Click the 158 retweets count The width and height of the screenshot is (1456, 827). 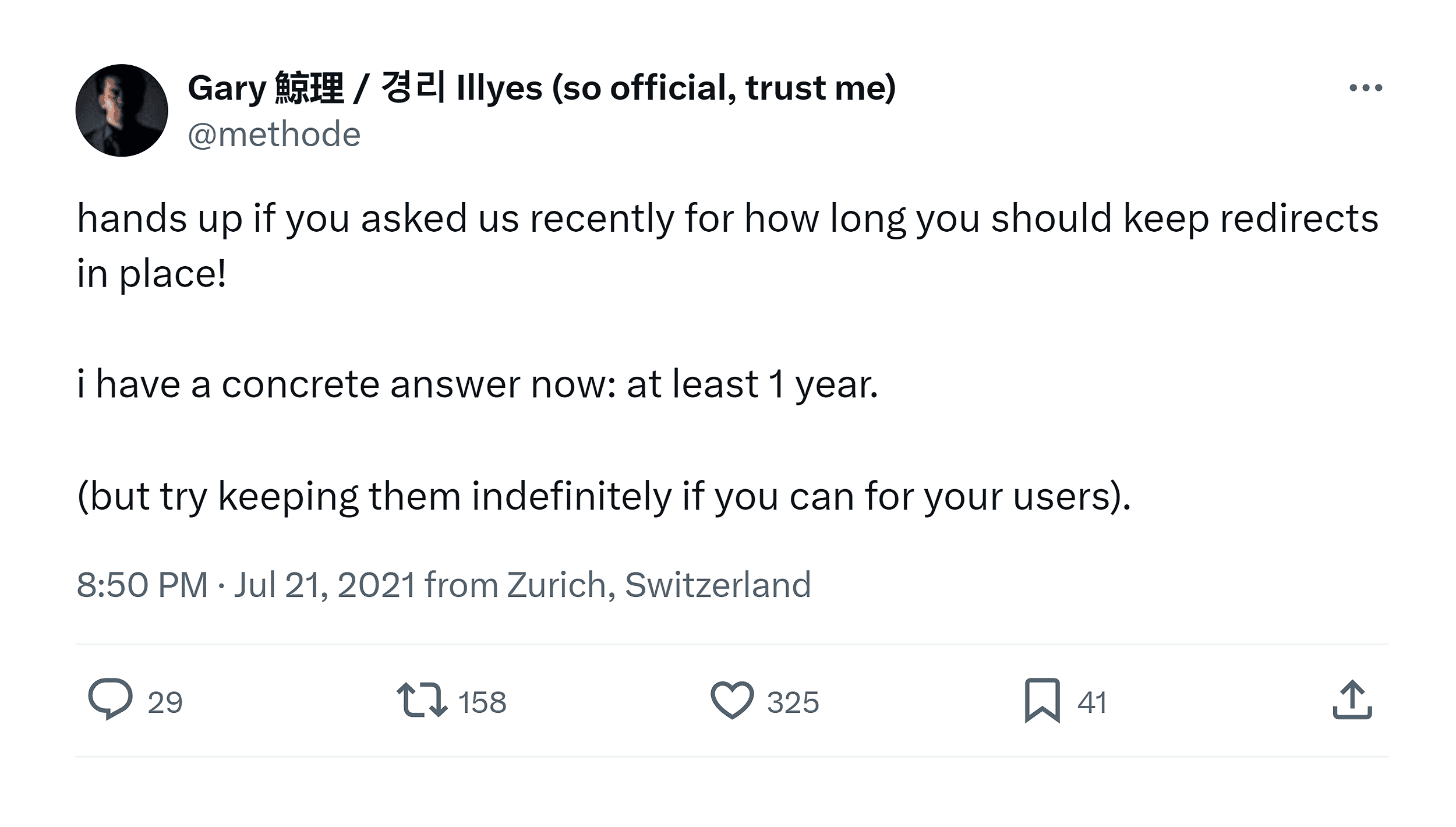pyautogui.click(x=482, y=702)
